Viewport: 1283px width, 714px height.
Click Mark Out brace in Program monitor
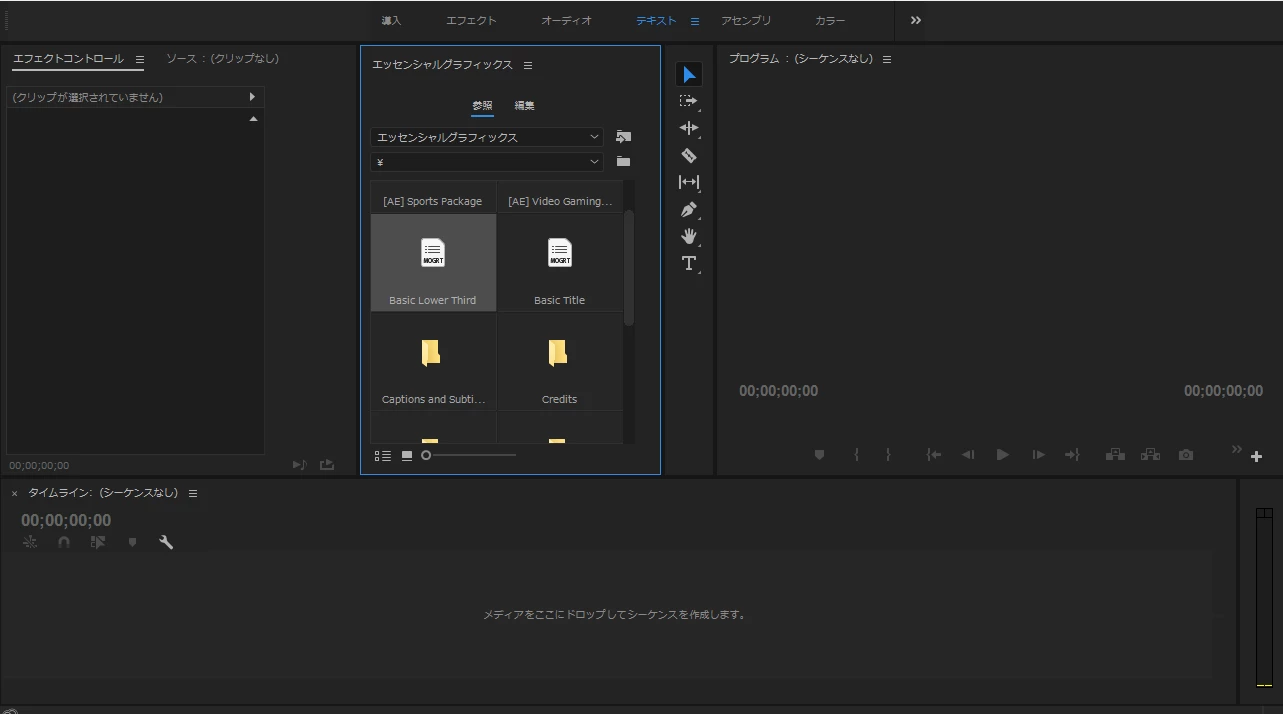coord(888,455)
